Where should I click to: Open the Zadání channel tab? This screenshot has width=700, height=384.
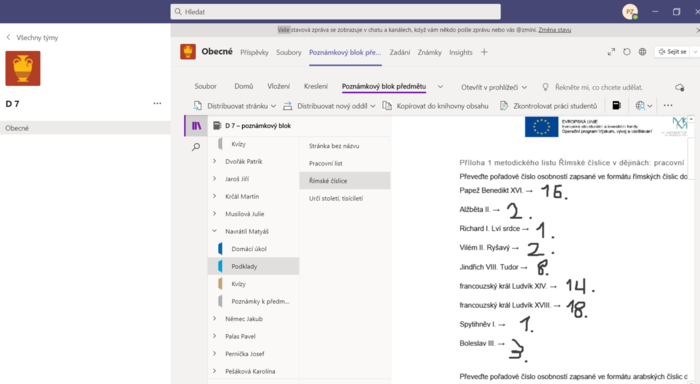tap(400, 52)
